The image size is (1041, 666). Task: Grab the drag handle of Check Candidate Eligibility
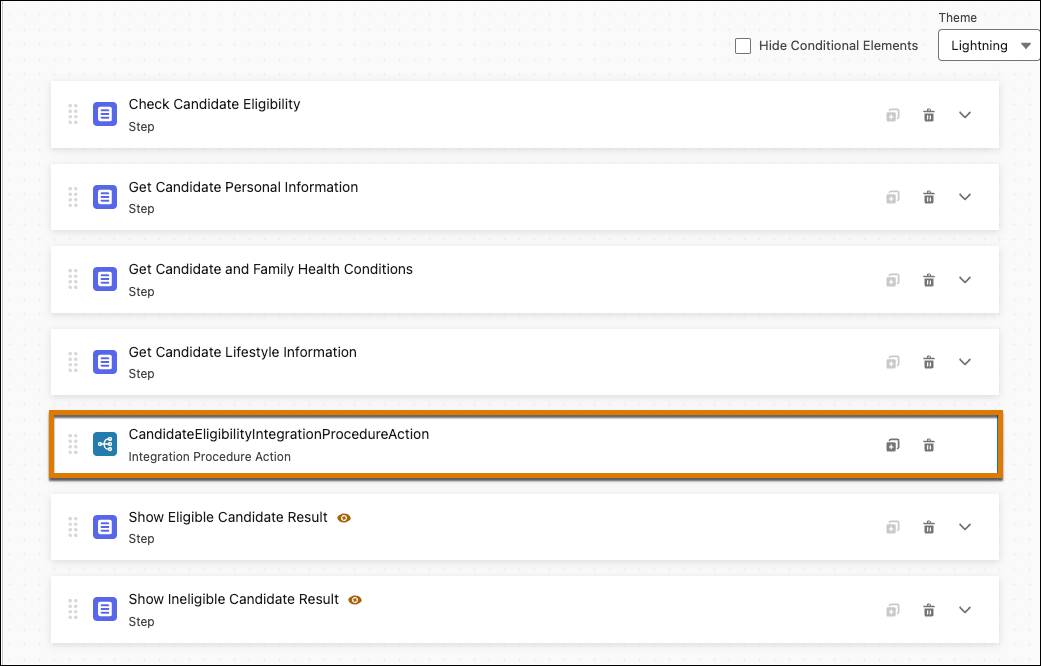click(73, 114)
